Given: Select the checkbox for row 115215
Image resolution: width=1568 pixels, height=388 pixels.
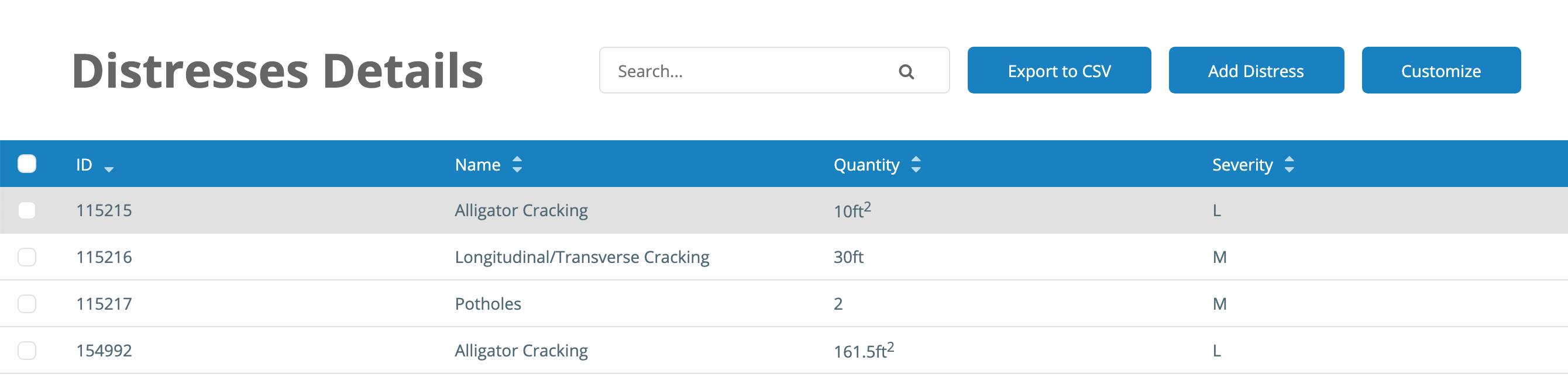Looking at the screenshot, I should [27, 210].
